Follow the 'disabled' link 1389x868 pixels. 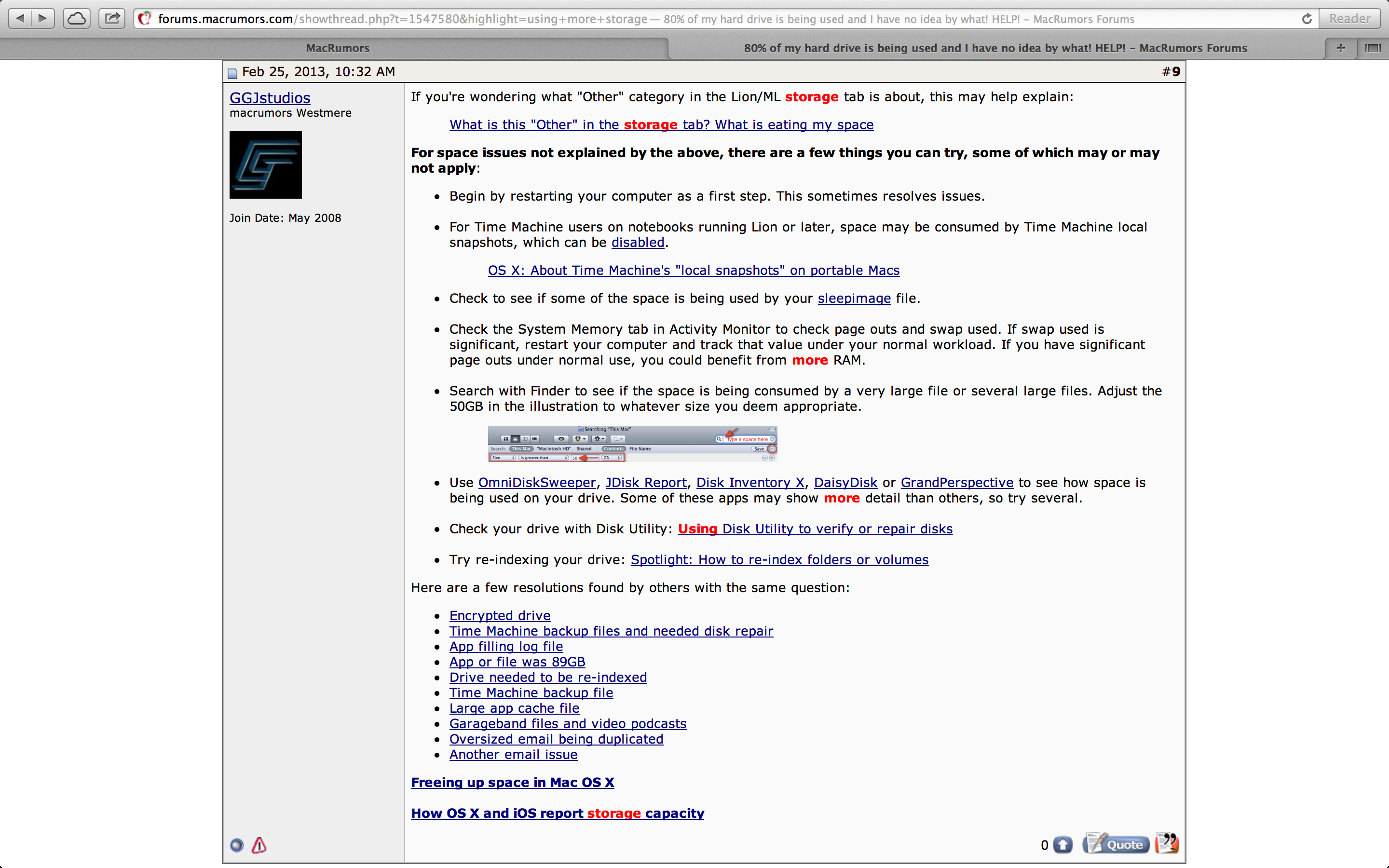pos(638,242)
